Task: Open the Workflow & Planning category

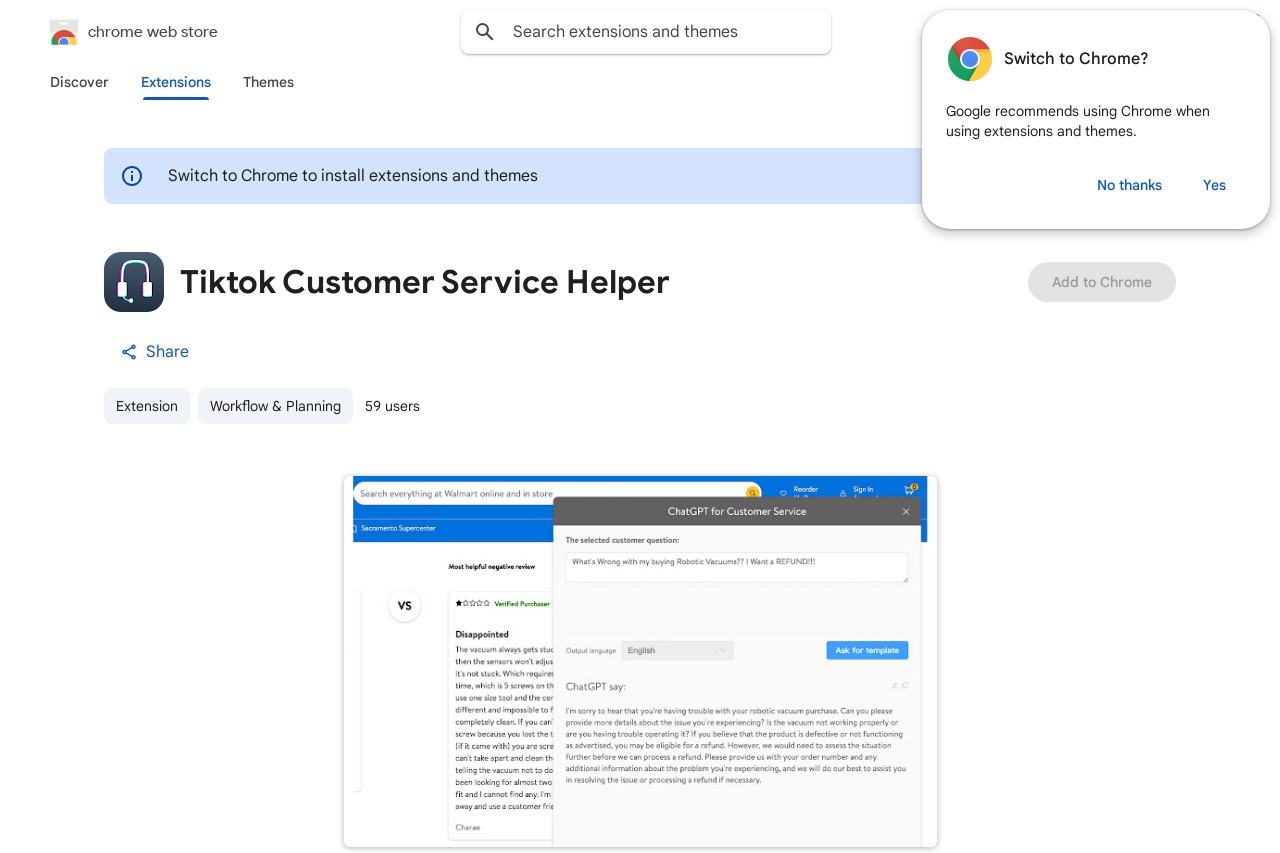Action: [275, 406]
